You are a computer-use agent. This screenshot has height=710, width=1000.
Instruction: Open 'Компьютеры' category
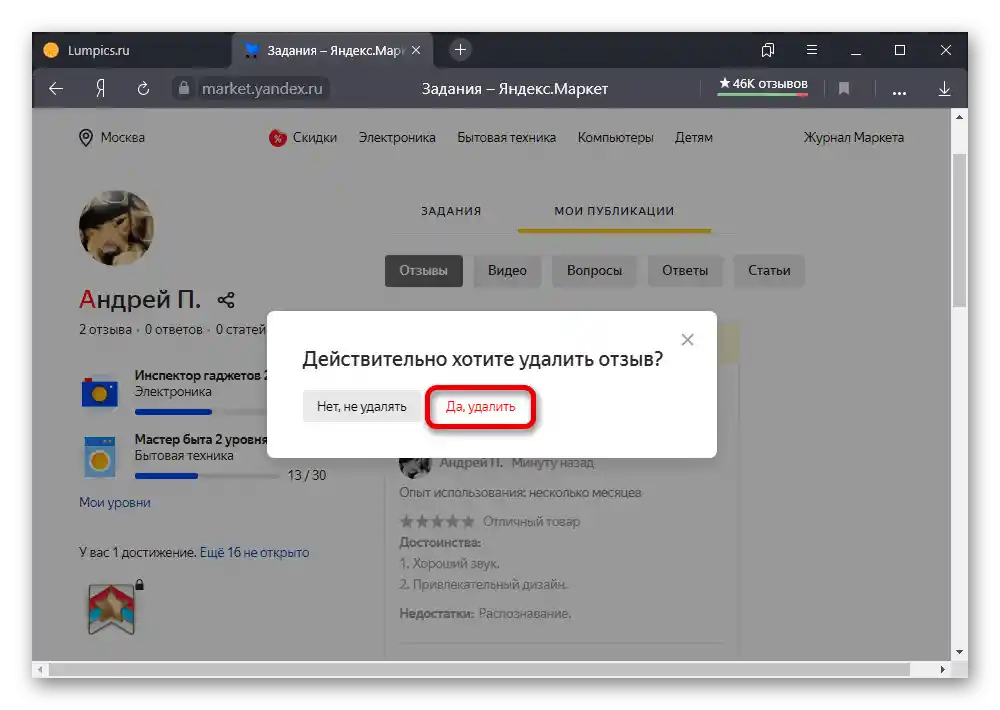tap(615, 138)
